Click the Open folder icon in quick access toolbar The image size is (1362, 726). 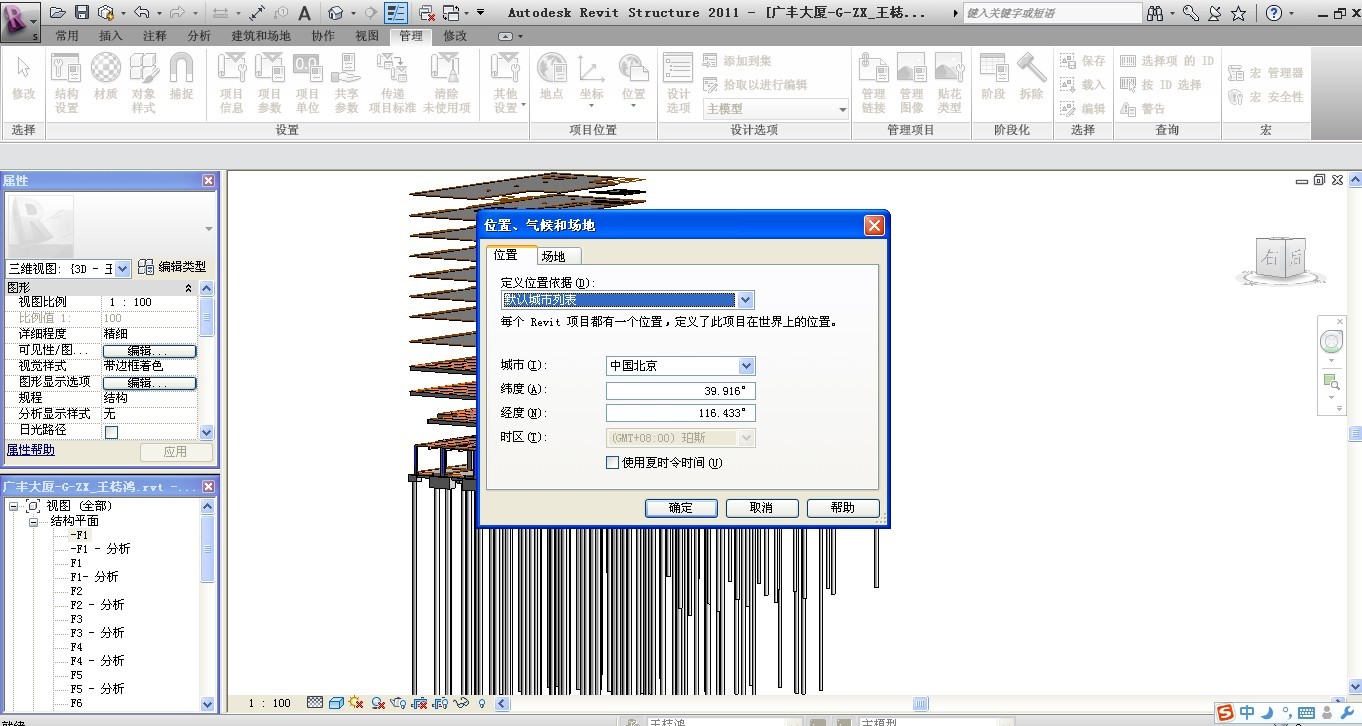coord(58,13)
